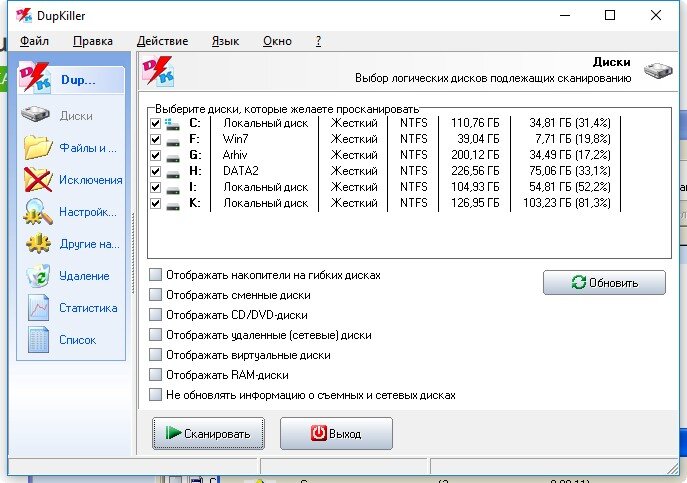The height and width of the screenshot is (483, 687).
Task: Click the 200,12 ГБ size cell
Action: coord(475,155)
